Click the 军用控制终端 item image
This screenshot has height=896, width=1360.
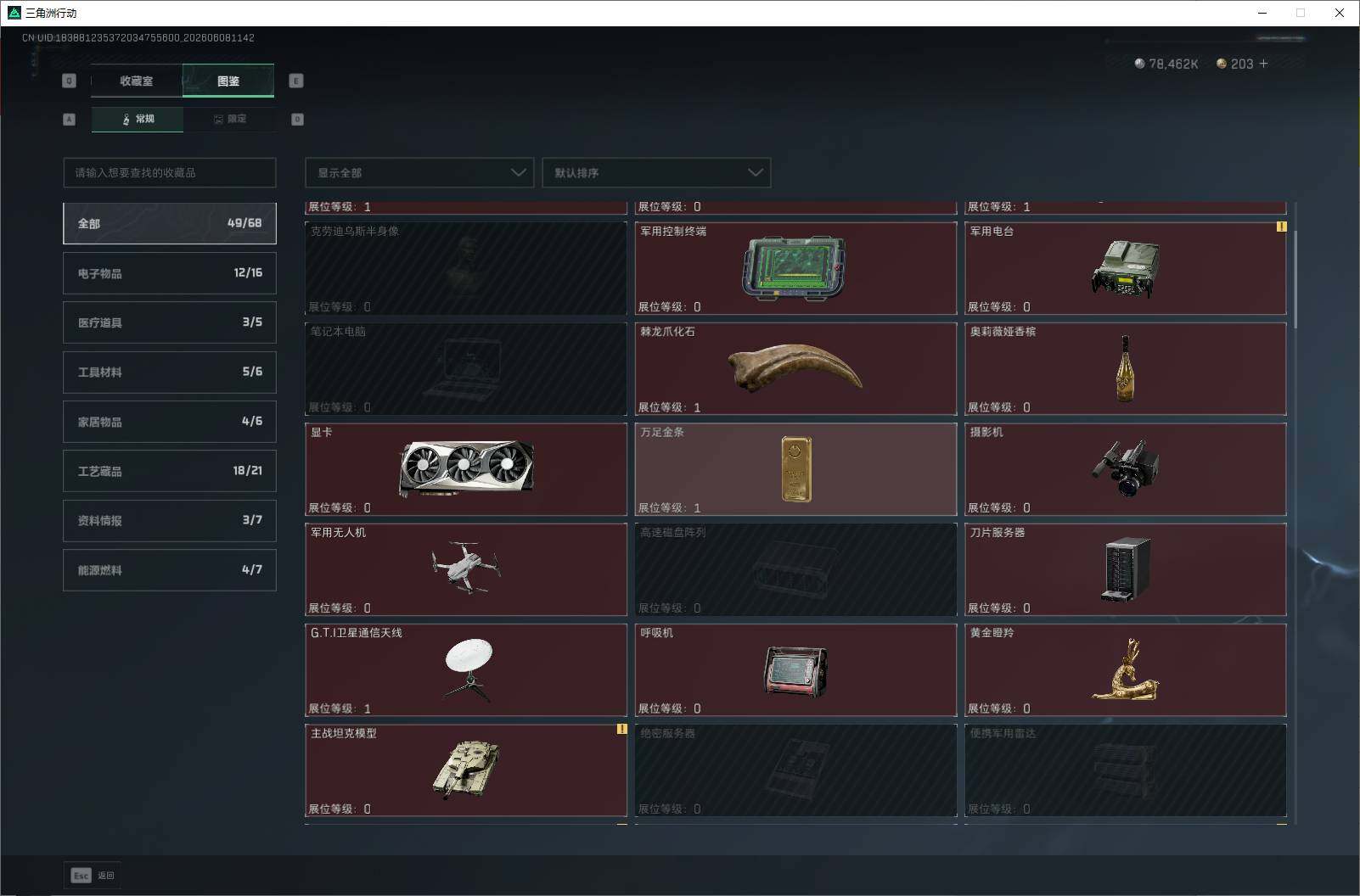coord(794,268)
